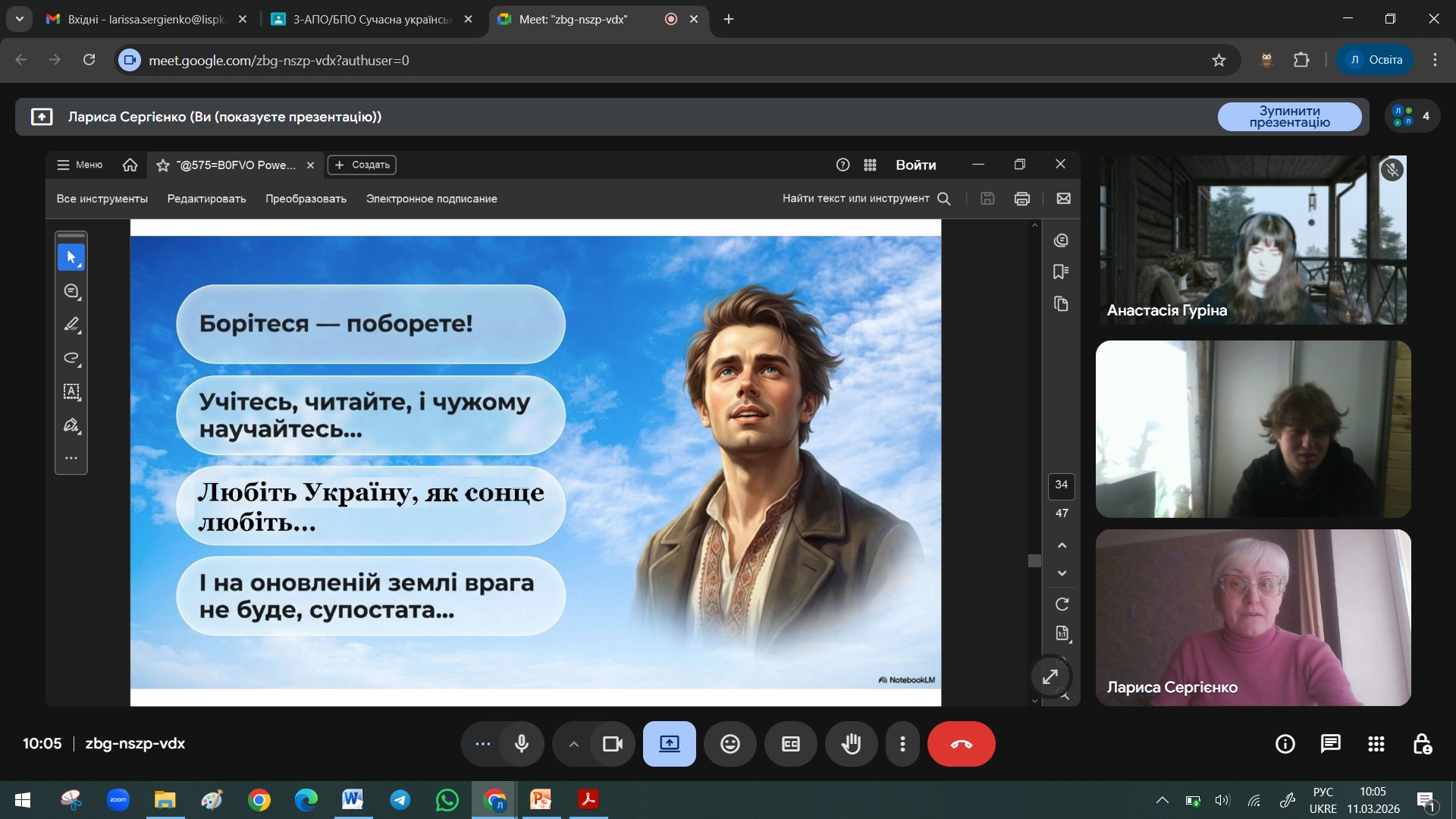Select the highlighter pen tool in Acrobat
The image size is (1456, 819).
pyautogui.click(x=71, y=325)
